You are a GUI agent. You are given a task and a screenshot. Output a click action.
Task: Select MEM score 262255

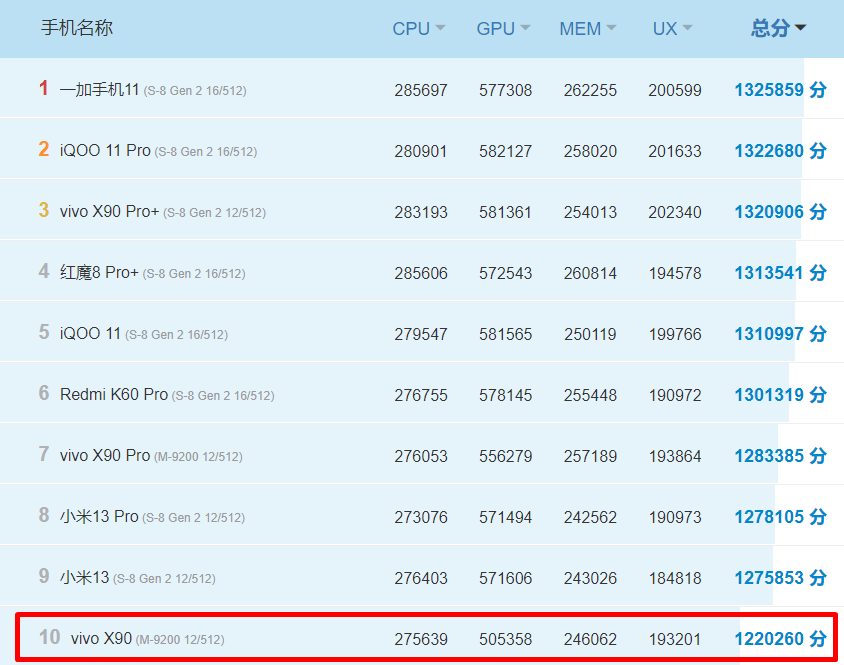[x=590, y=90]
